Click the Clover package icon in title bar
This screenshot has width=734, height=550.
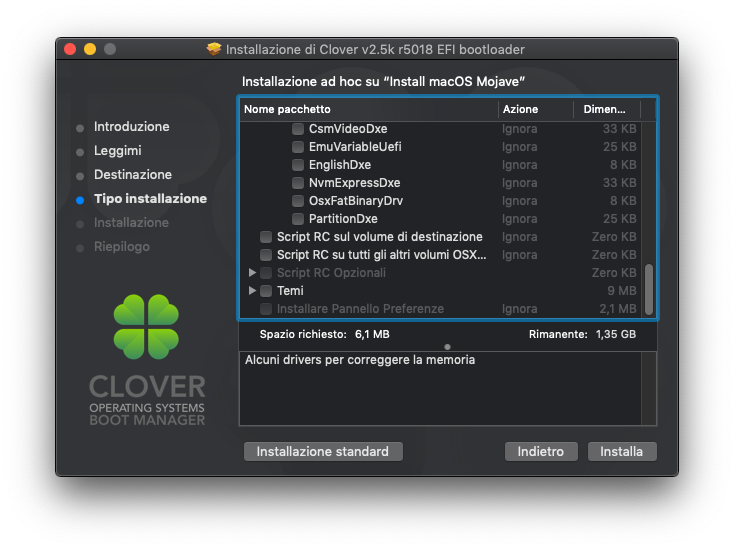point(214,49)
